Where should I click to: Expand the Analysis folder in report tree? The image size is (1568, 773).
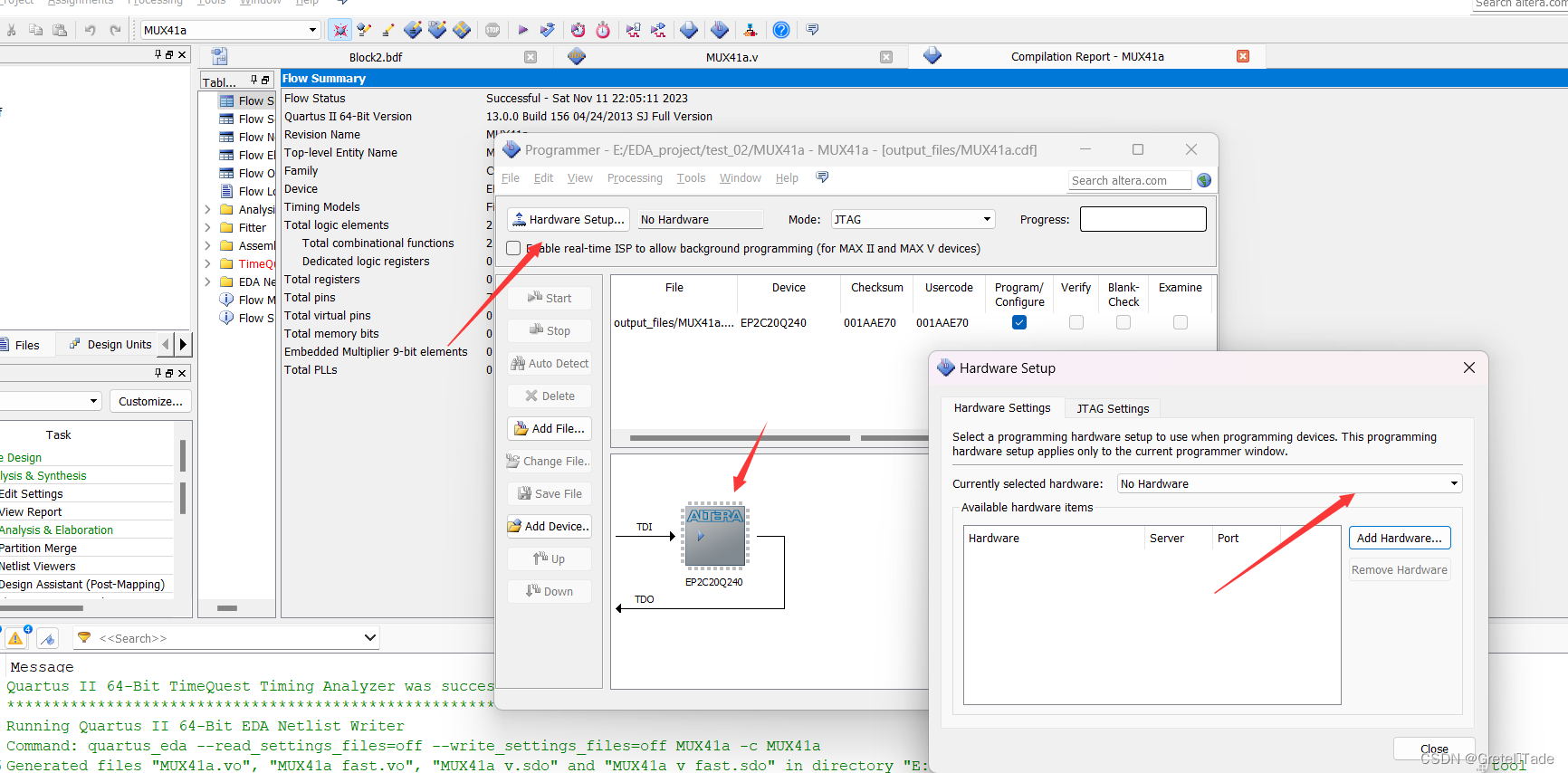tap(207, 209)
